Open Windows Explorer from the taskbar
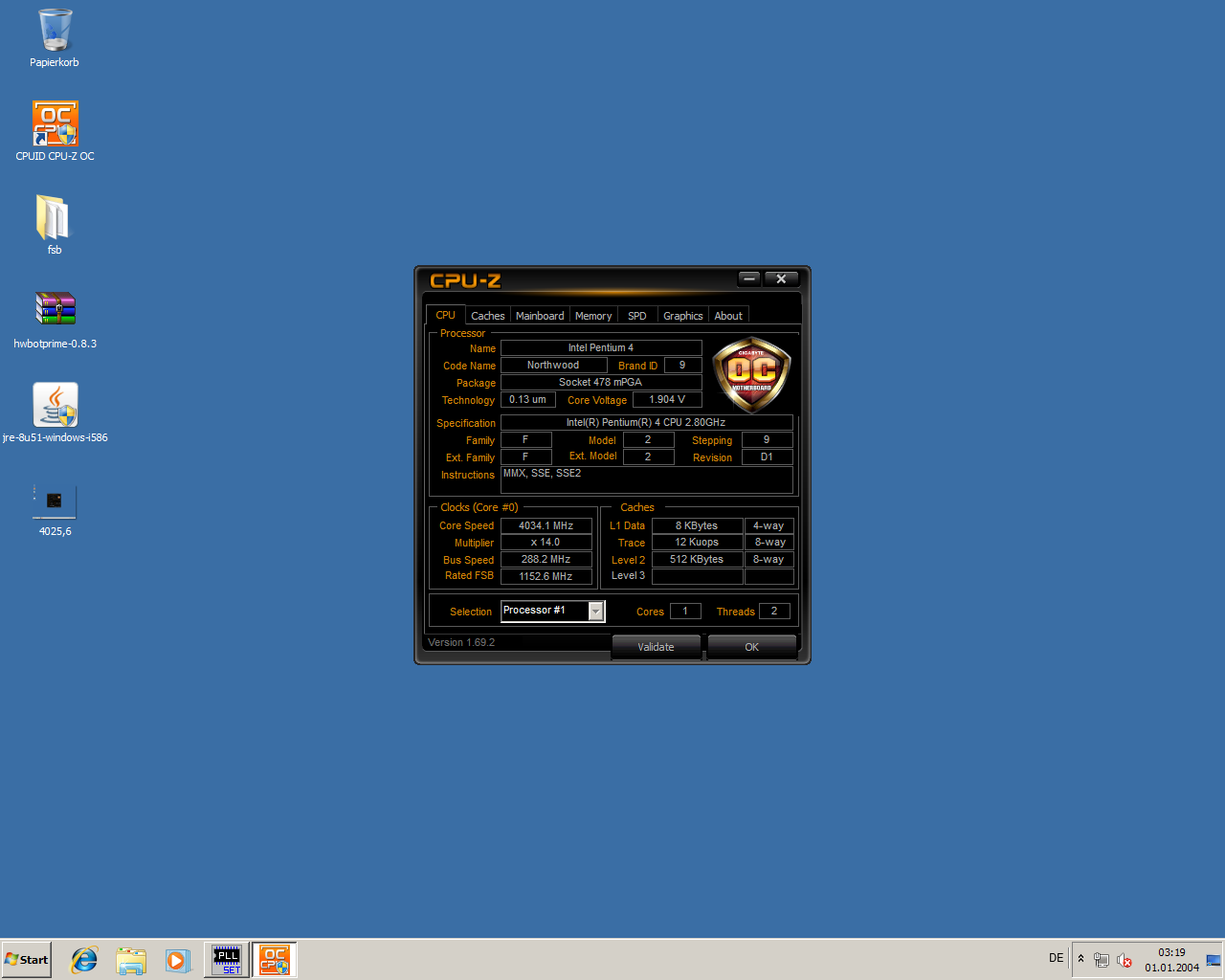This screenshot has height=980, width=1225. 131,960
